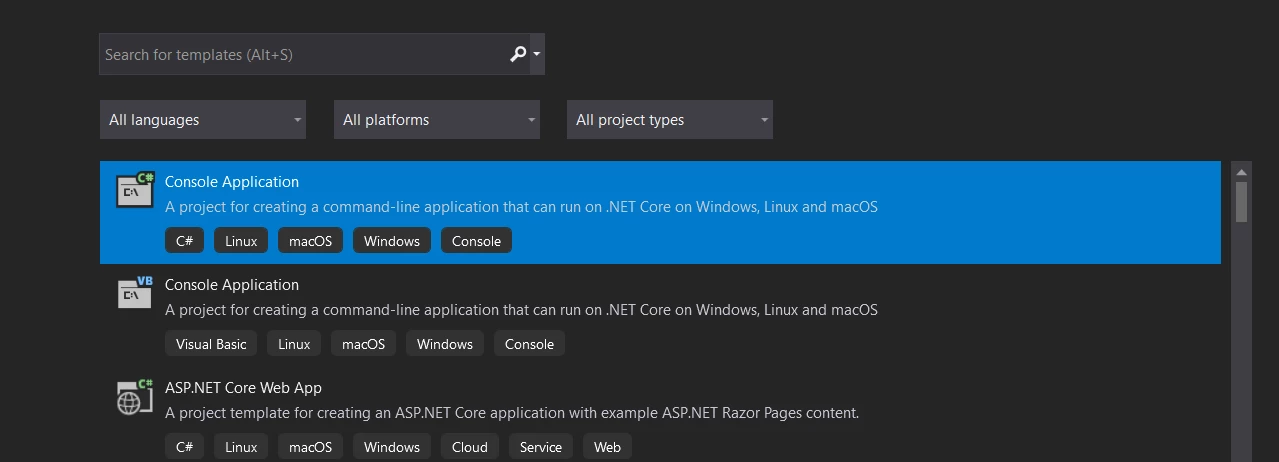Focus the Search for templates field
1279x462 pixels.
300,54
